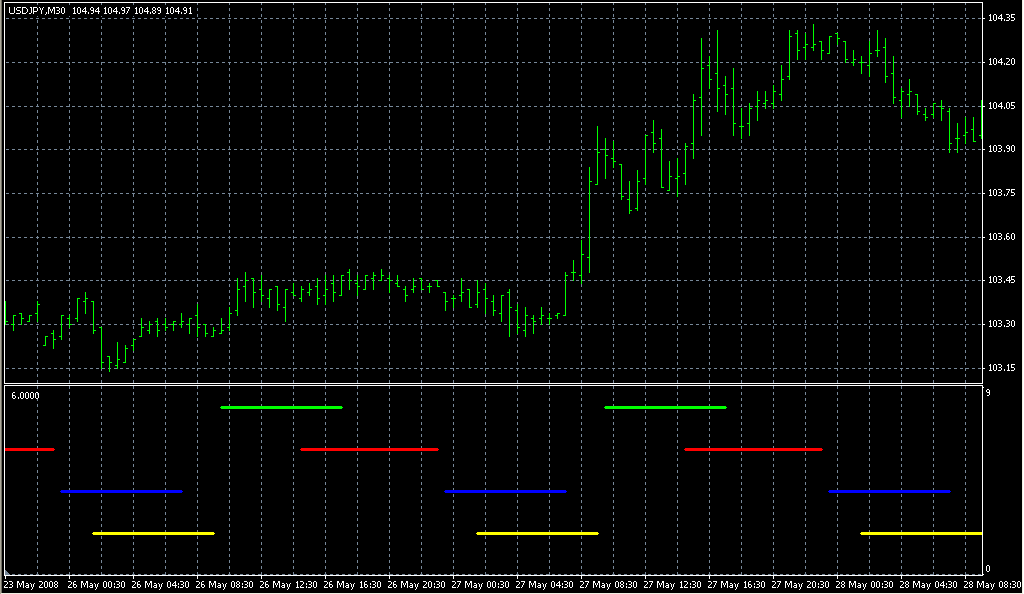Click the 28 May 00:30 time label
The image size is (1024, 594).
click(x=864, y=585)
